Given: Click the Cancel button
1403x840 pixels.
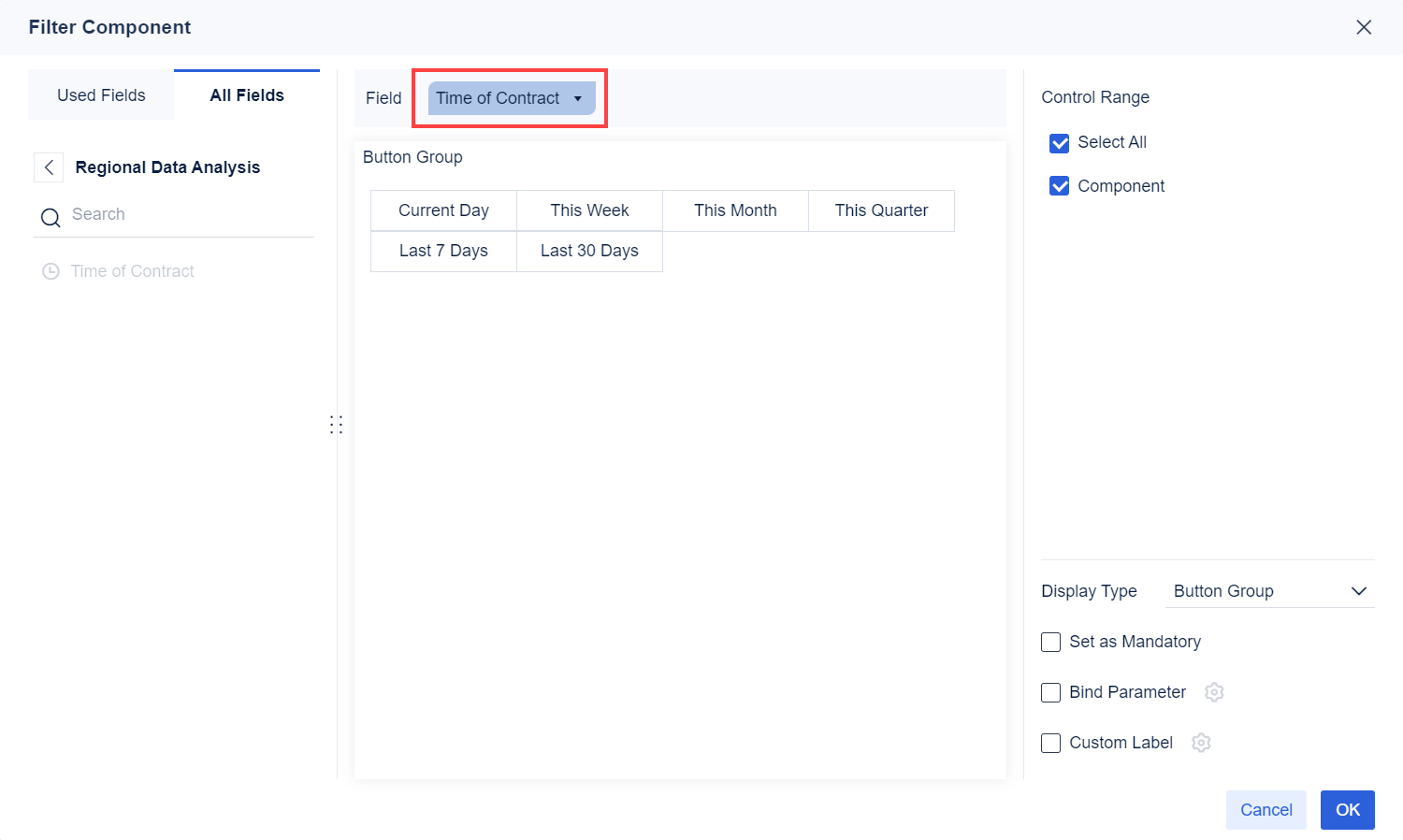Looking at the screenshot, I should (x=1266, y=810).
